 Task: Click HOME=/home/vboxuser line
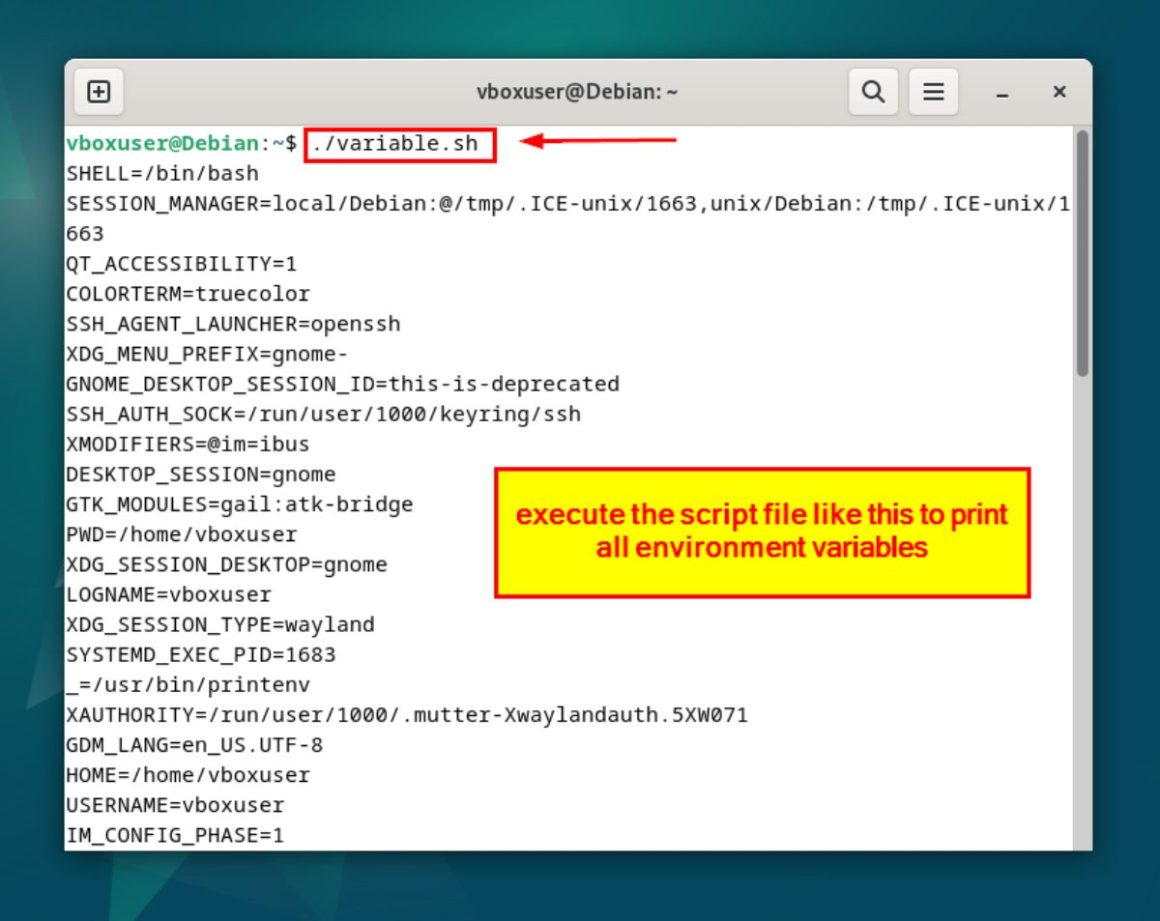point(188,775)
